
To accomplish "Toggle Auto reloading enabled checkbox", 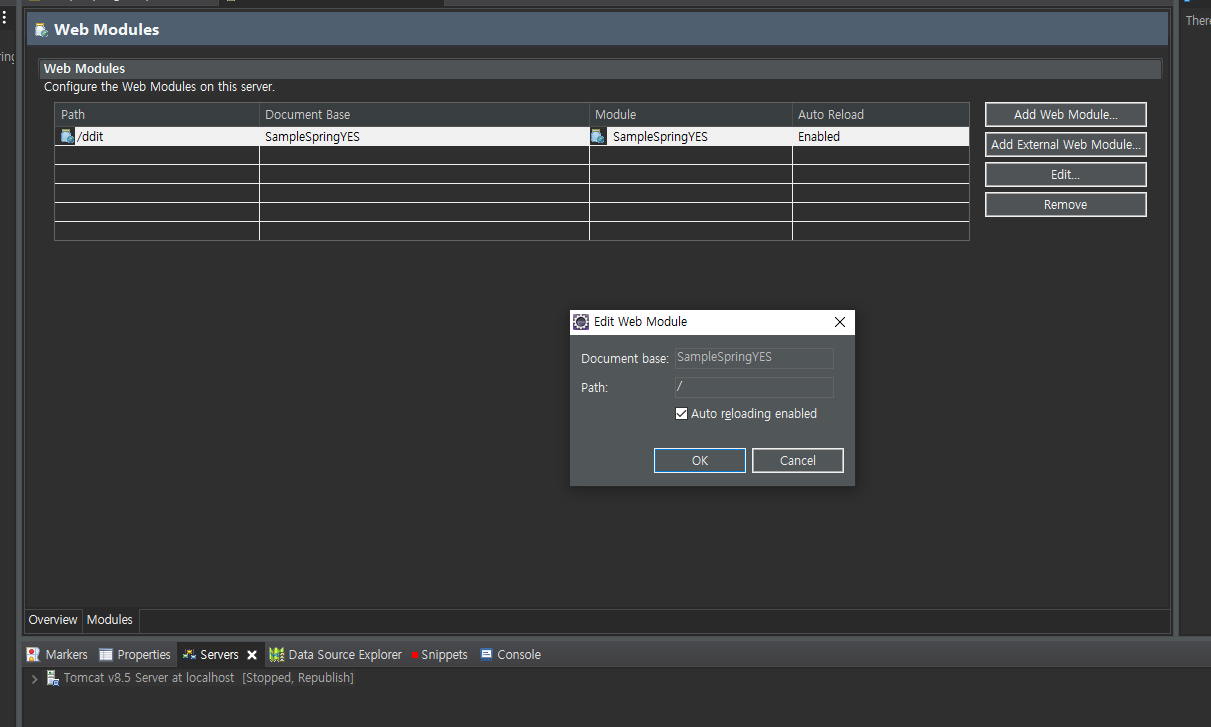I will click(681, 413).
